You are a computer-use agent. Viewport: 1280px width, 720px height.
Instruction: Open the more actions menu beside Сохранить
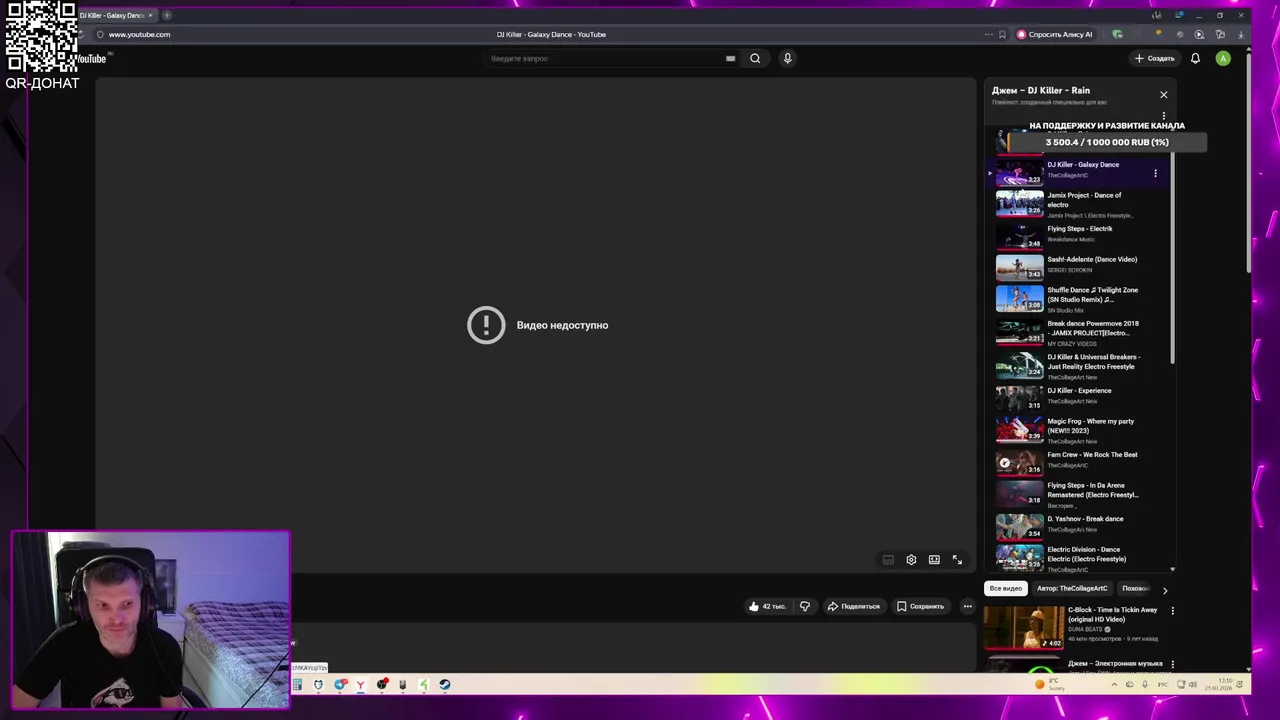967,606
